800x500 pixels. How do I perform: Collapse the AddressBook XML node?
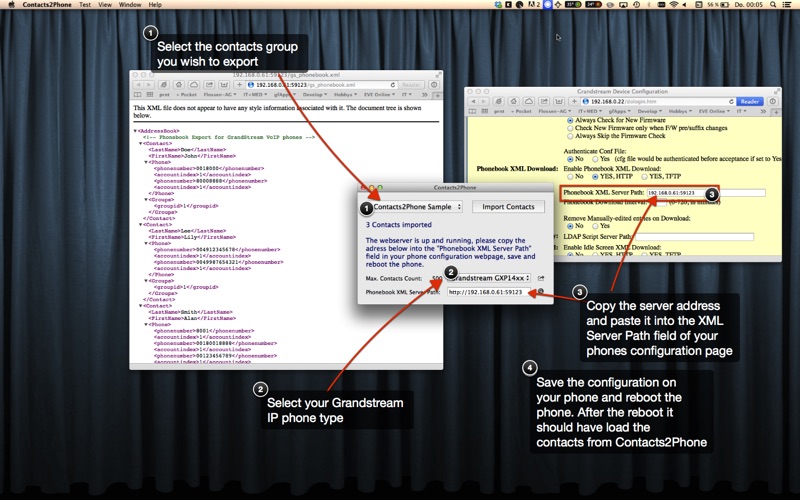coord(135,131)
